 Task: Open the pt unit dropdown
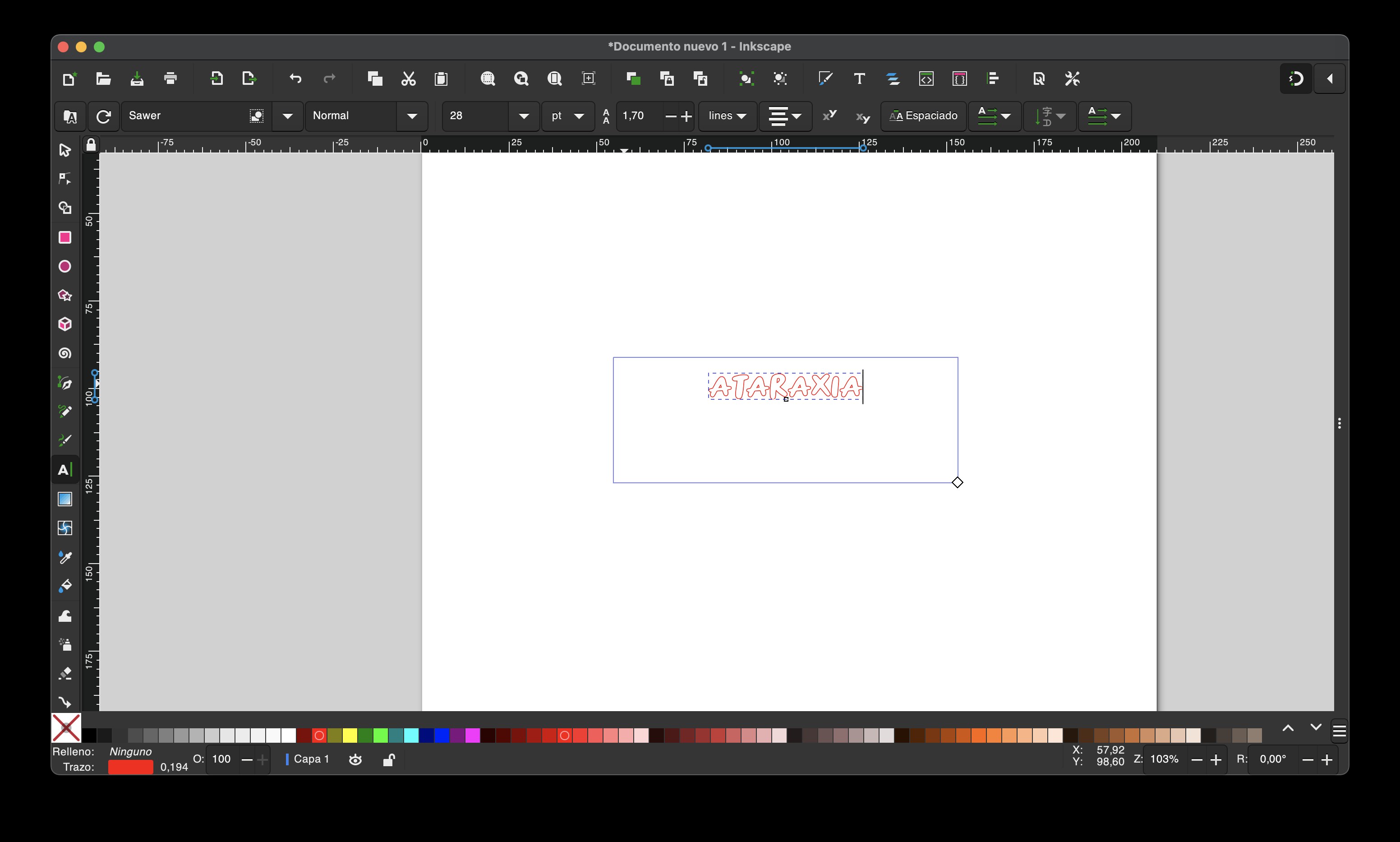pyautogui.click(x=567, y=116)
